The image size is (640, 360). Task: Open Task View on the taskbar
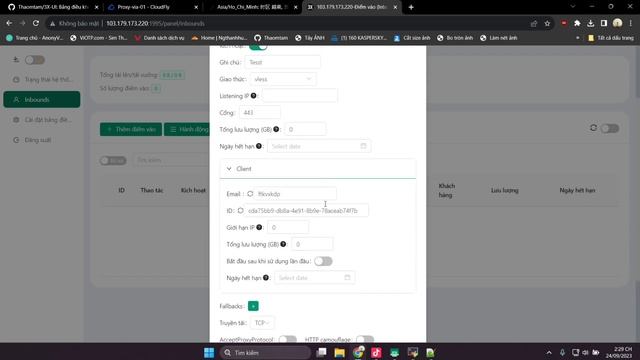click(322, 352)
